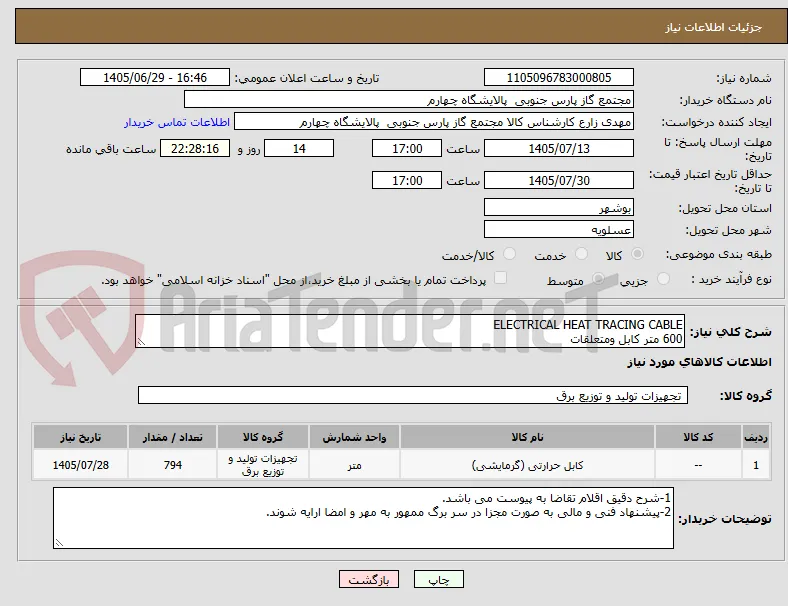Select the جزیی purchase type radio
Screen dimensions: 788x606
663,278
